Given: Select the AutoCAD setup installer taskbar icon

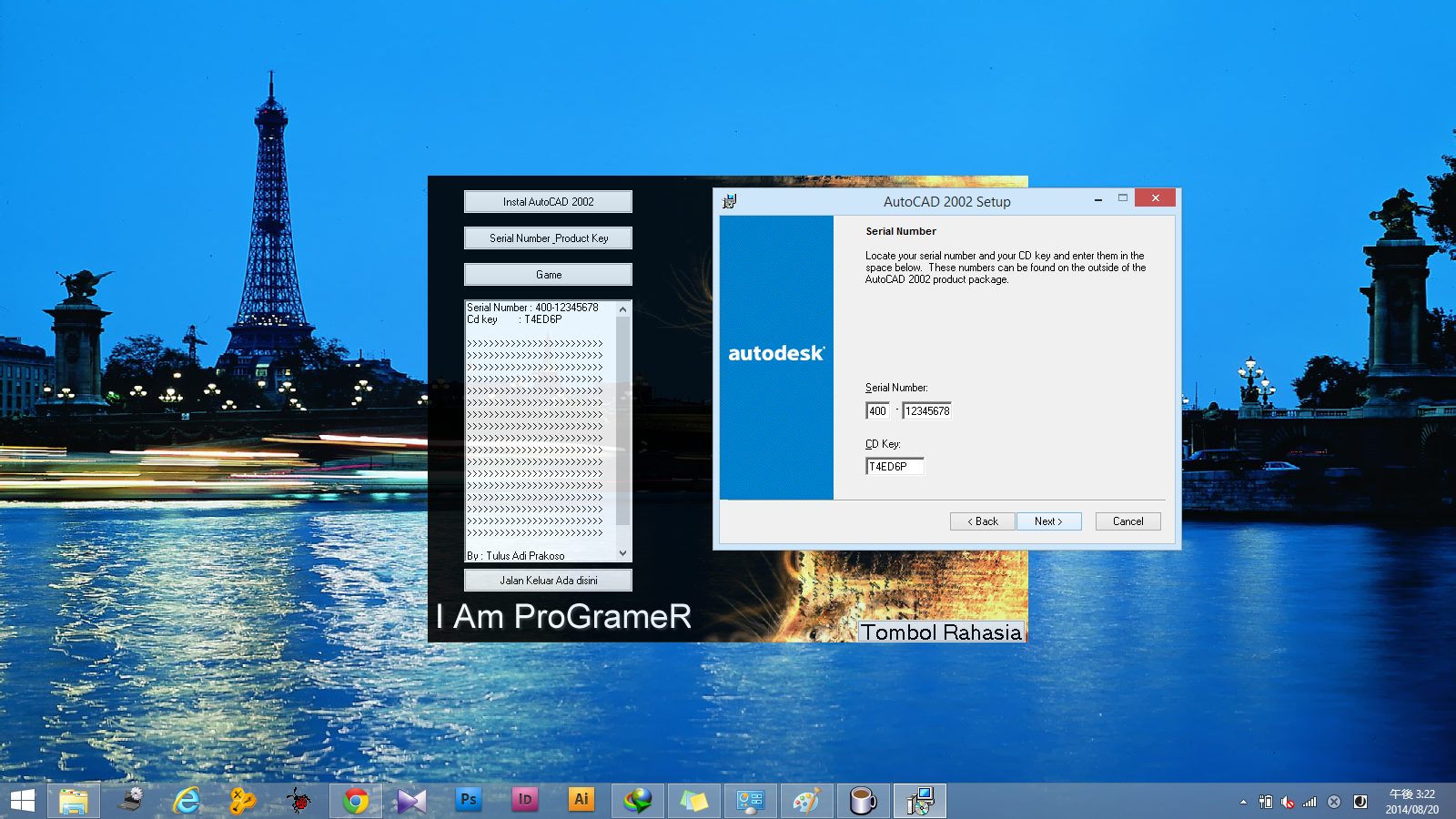Looking at the screenshot, I should (920, 801).
